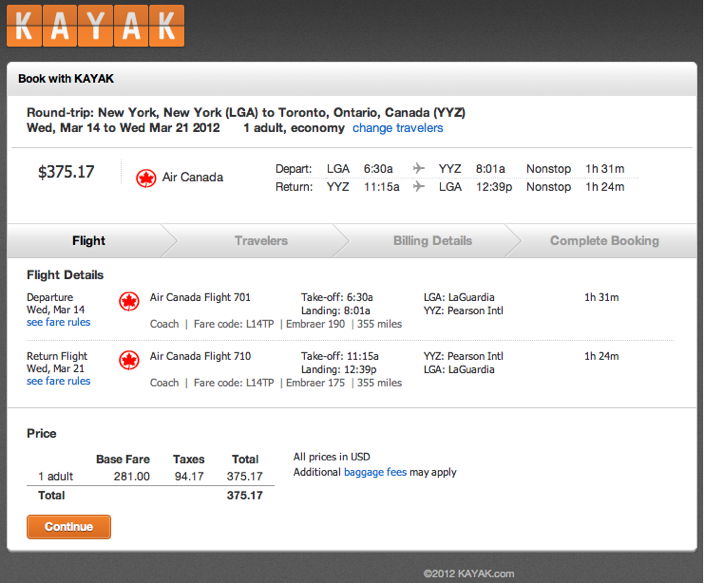The height and width of the screenshot is (583, 705).
Task: Click the Air Canada logo in the summary row
Action: 146,178
